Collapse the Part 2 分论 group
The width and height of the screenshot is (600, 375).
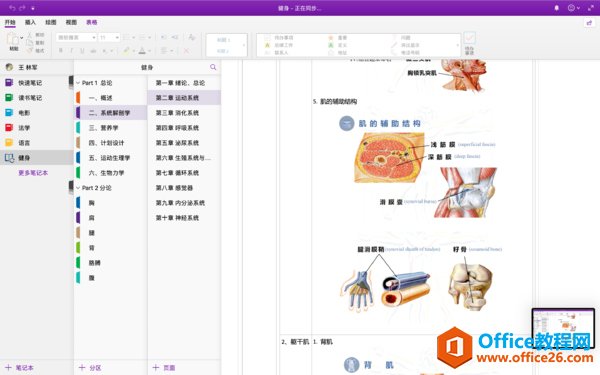78,188
